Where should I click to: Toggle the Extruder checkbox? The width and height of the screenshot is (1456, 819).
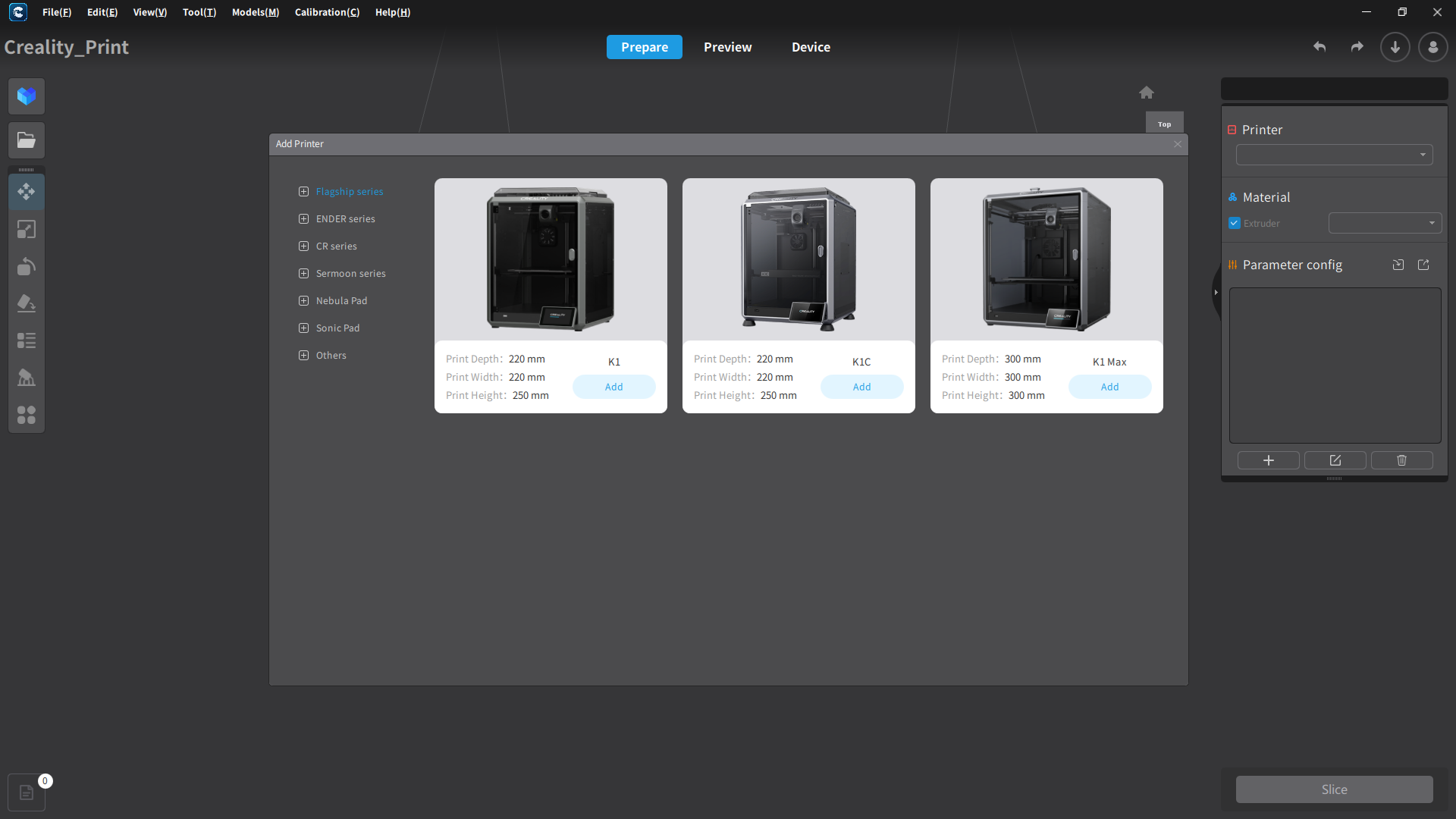pos(1235,223)
